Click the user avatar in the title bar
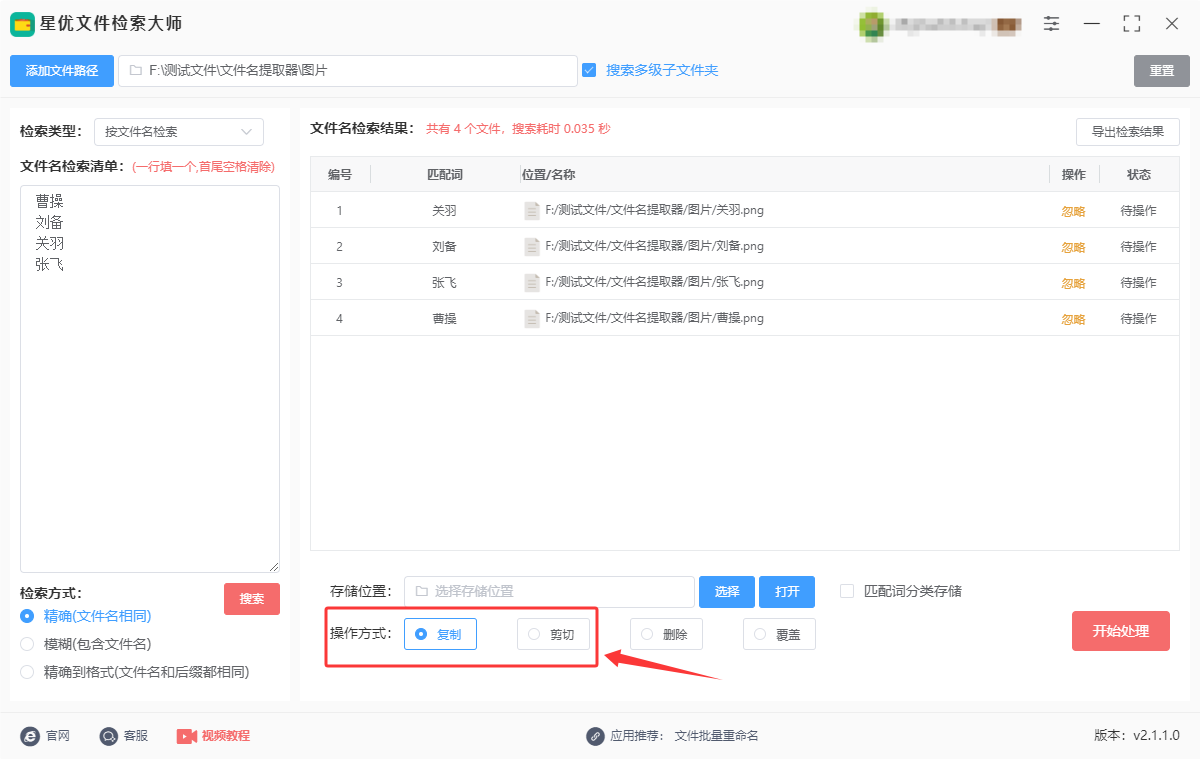The width and height of the screenshot is (1200, 760). tap(872, 23)
